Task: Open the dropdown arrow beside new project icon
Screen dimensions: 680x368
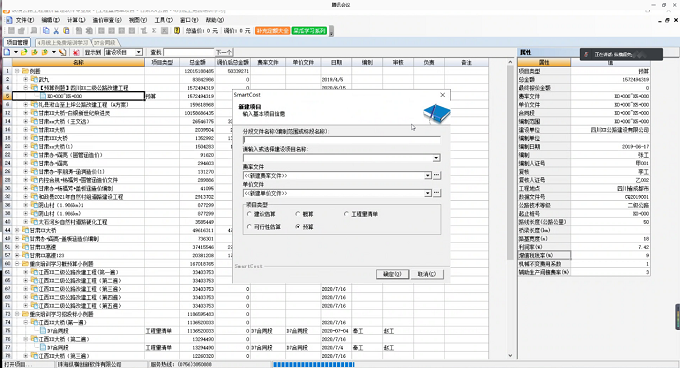Action: [x=16, y=52]
